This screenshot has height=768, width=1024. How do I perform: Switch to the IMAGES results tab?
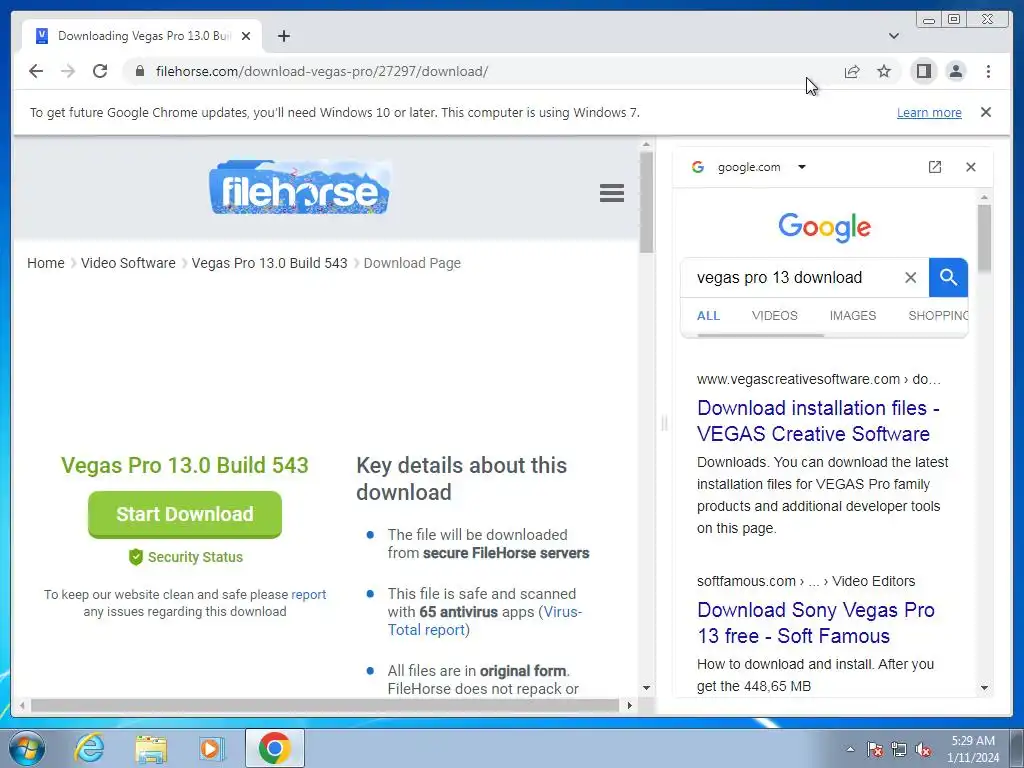pos(853,316)
